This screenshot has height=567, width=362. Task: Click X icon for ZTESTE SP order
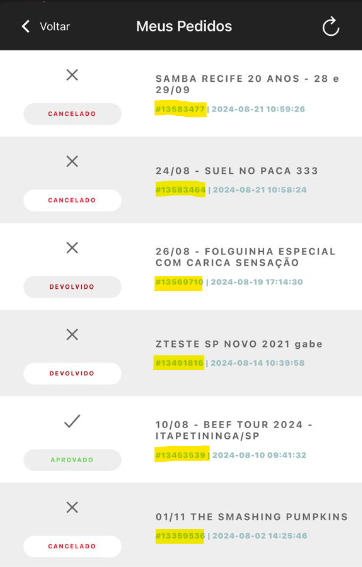click(72, 334)
